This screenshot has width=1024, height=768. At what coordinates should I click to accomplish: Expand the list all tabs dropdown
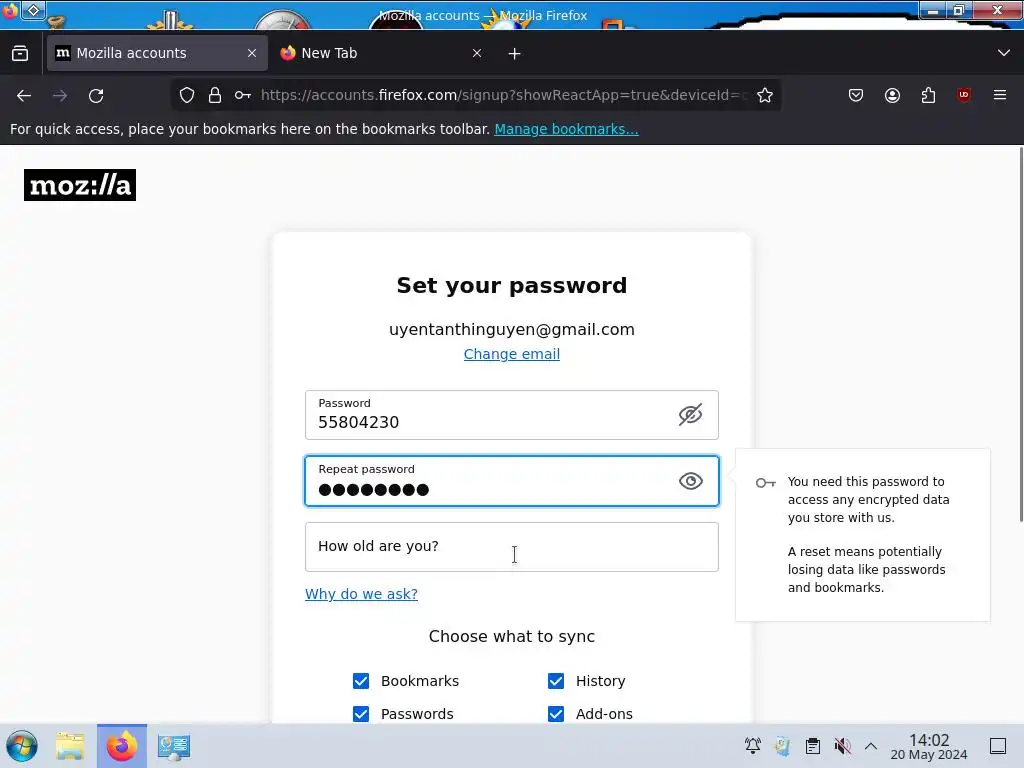[x=1004, y=53]
